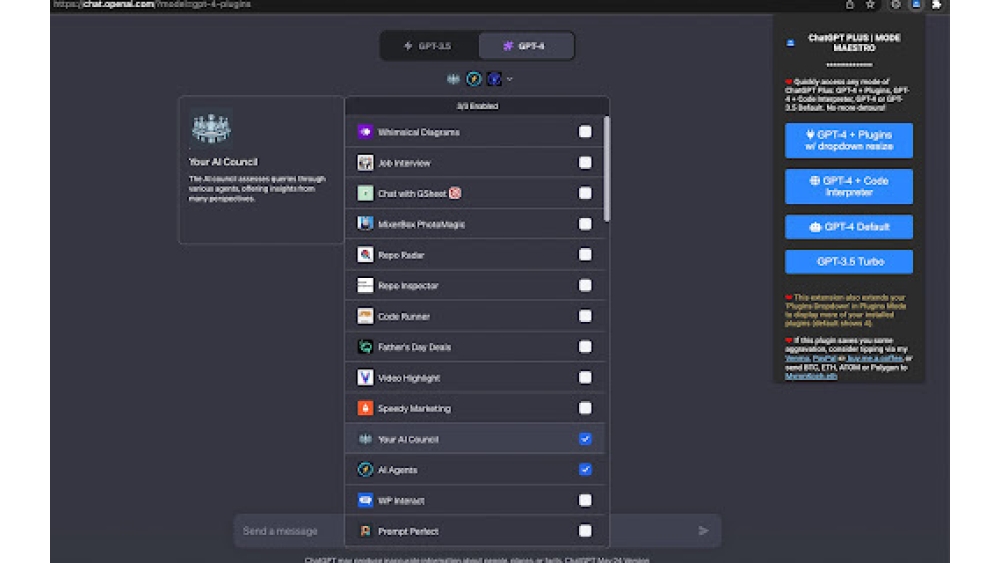
Task: Click the Repo Radar plugin icon
Action: (x=365, y=254)
